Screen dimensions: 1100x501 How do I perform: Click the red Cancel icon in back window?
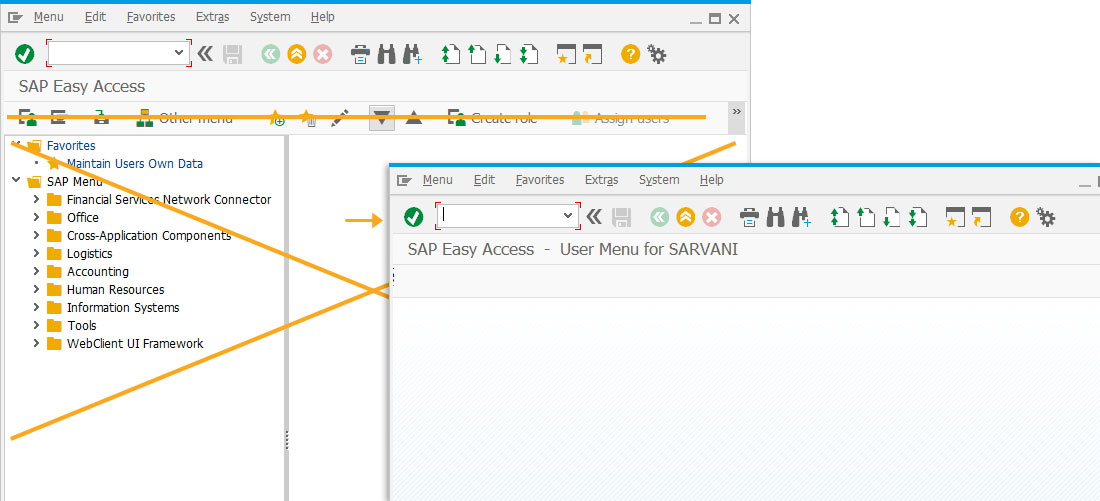point(323,54)
